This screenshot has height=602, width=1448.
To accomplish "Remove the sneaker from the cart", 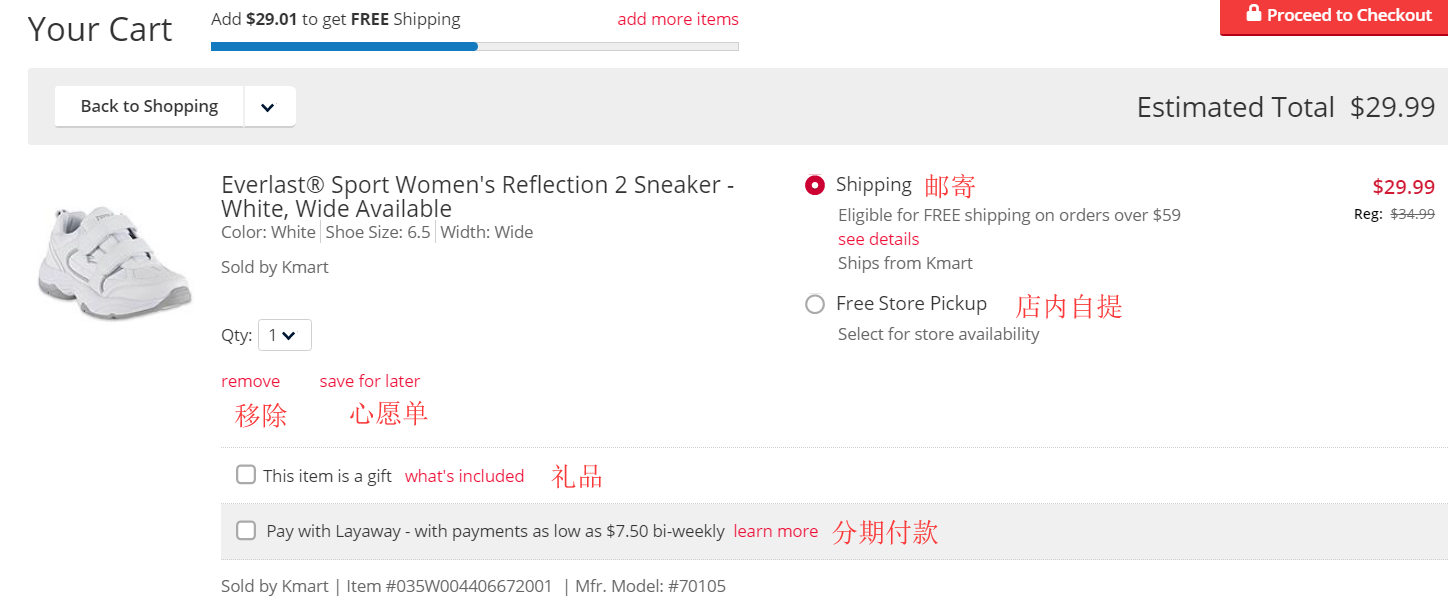I will [250, 381].
